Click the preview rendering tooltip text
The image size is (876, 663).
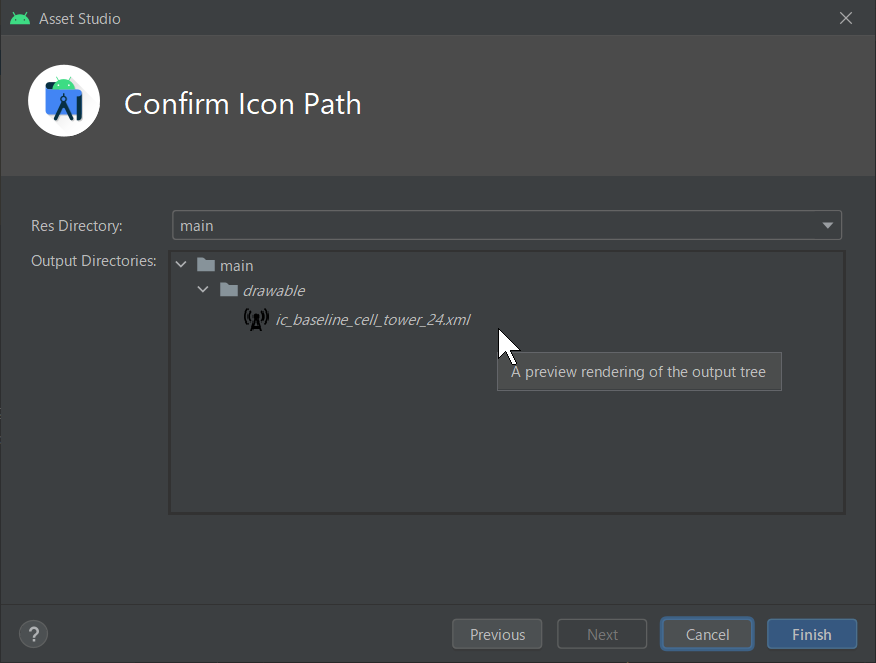coord(639,372)
